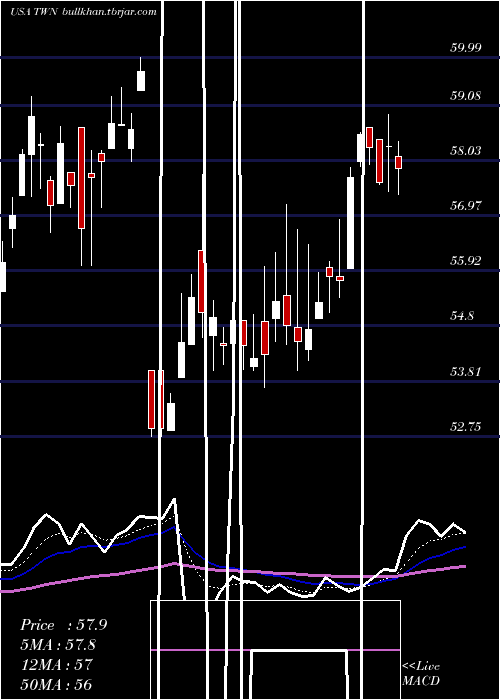Image resolution: width=500 pixels, height=700 pixels.
Task: Click the tall white candlestick rising to 58.03
Action: 350,223
